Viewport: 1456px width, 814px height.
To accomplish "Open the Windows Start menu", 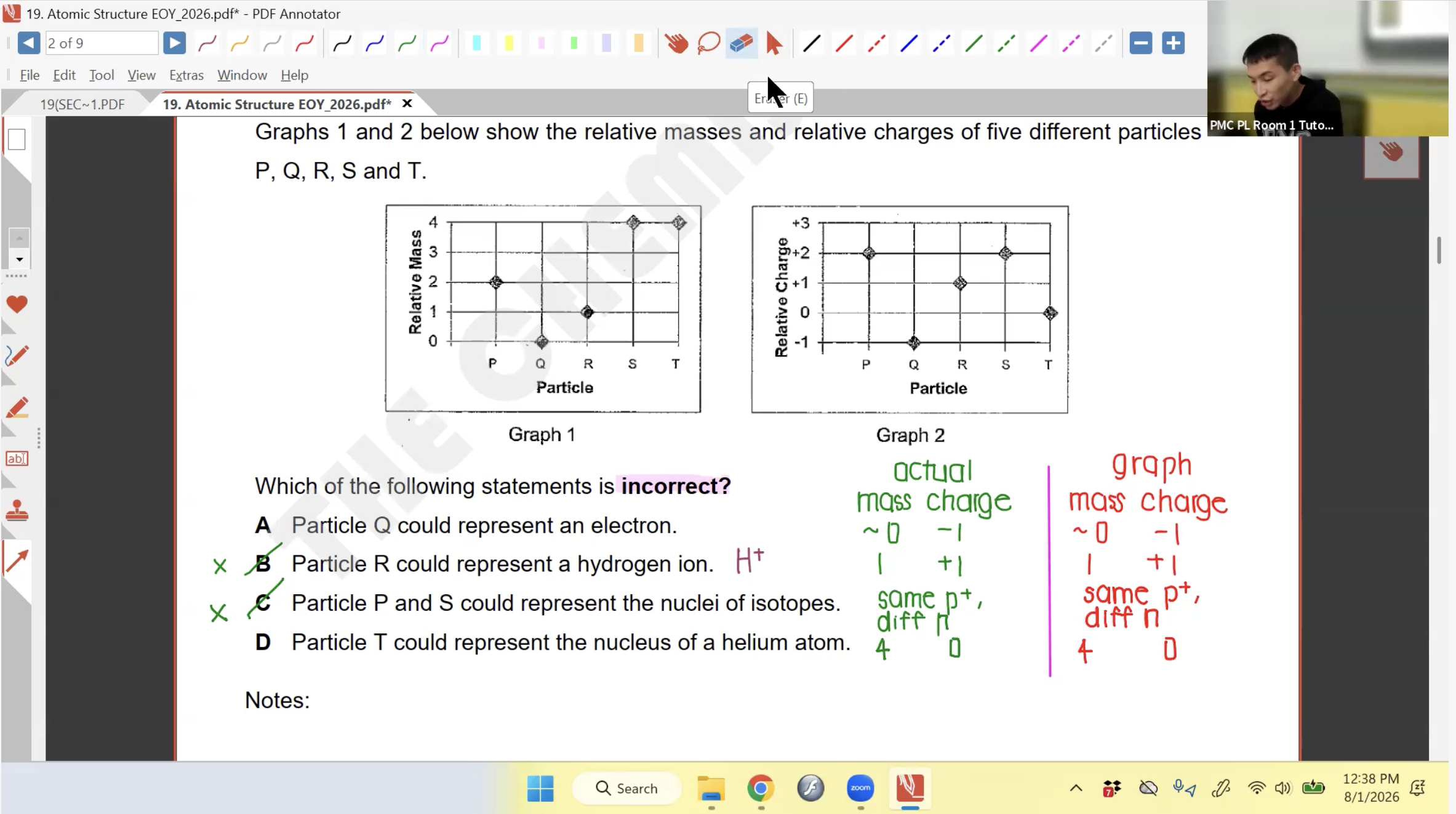I will point(540,788).
